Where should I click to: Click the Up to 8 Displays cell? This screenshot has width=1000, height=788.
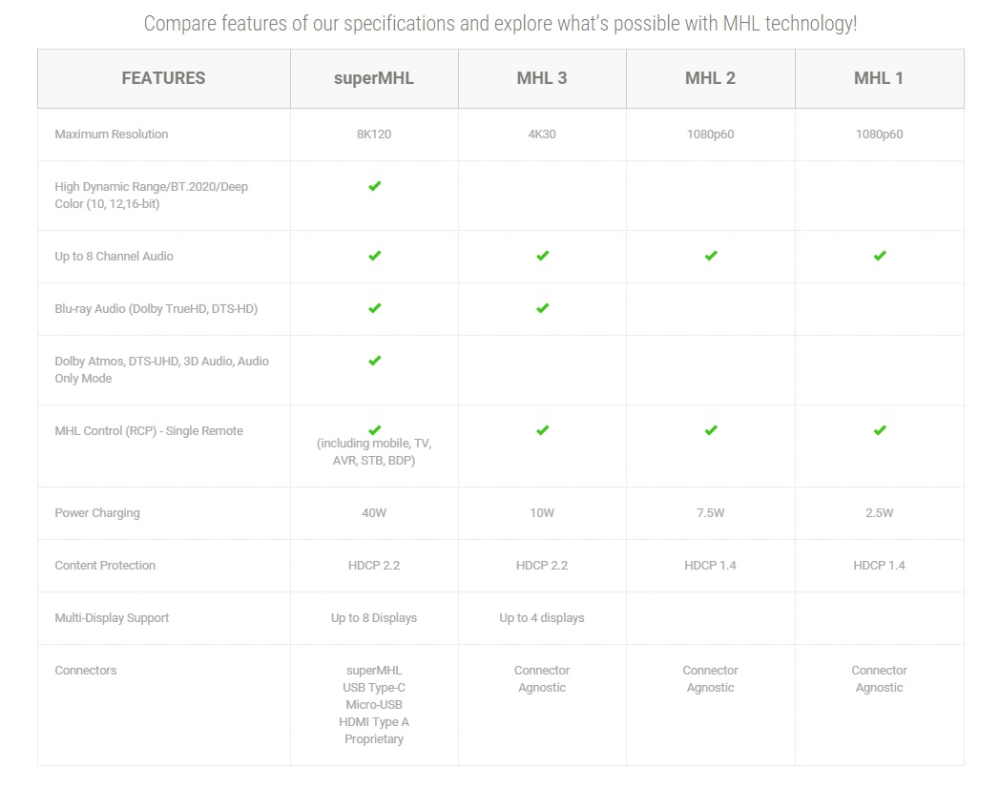coord(374,618)
